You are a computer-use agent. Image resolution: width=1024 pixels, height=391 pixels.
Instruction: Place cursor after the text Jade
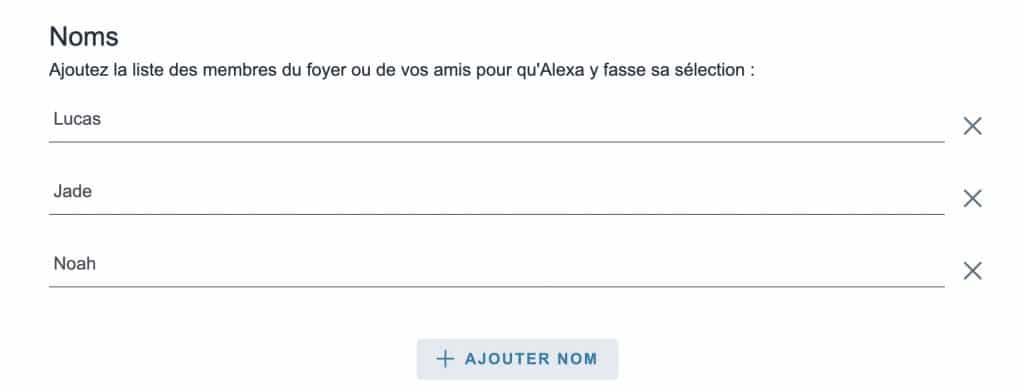coord(92,192)
